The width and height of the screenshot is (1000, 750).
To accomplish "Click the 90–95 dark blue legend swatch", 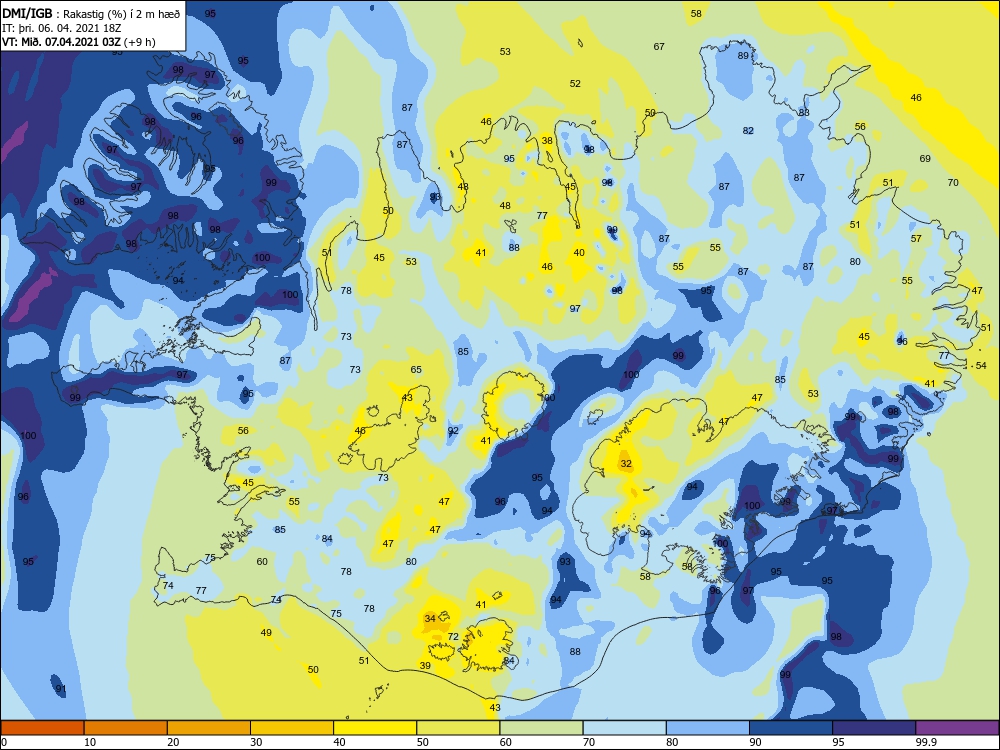I will pyautogui.click(x=791, y=728).
